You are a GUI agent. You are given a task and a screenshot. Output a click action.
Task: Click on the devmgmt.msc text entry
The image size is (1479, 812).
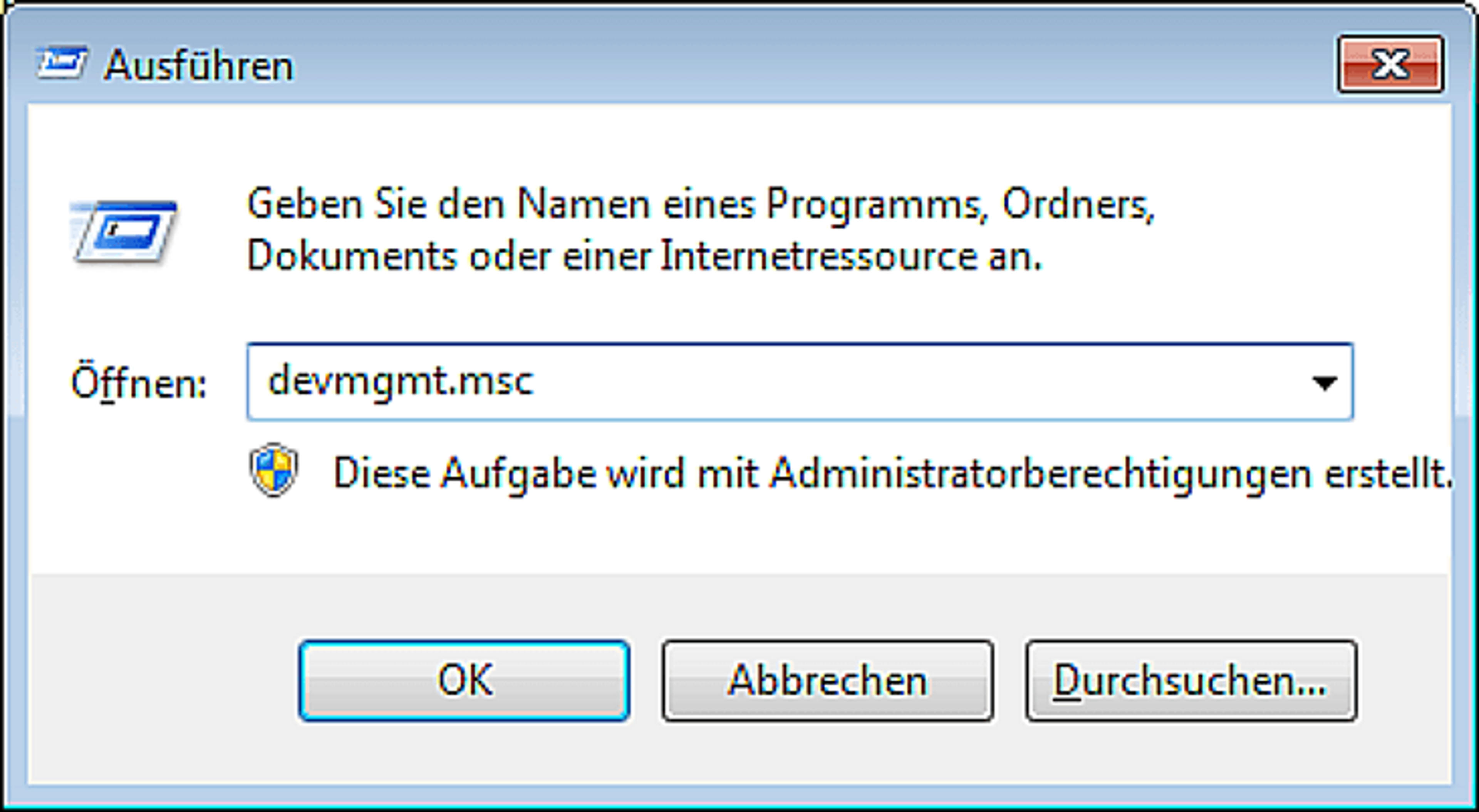tap(401, 381)
